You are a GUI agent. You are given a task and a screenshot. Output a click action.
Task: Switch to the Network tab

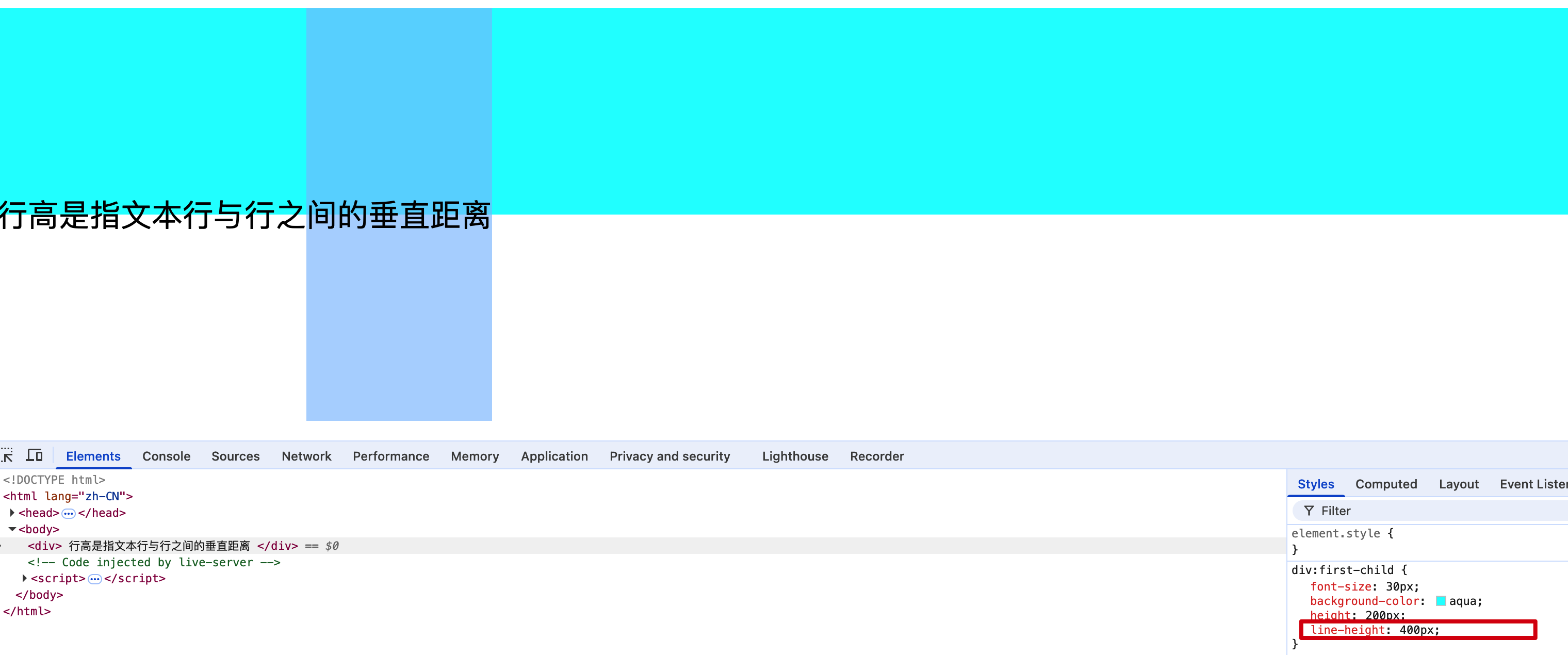[306, 456]
